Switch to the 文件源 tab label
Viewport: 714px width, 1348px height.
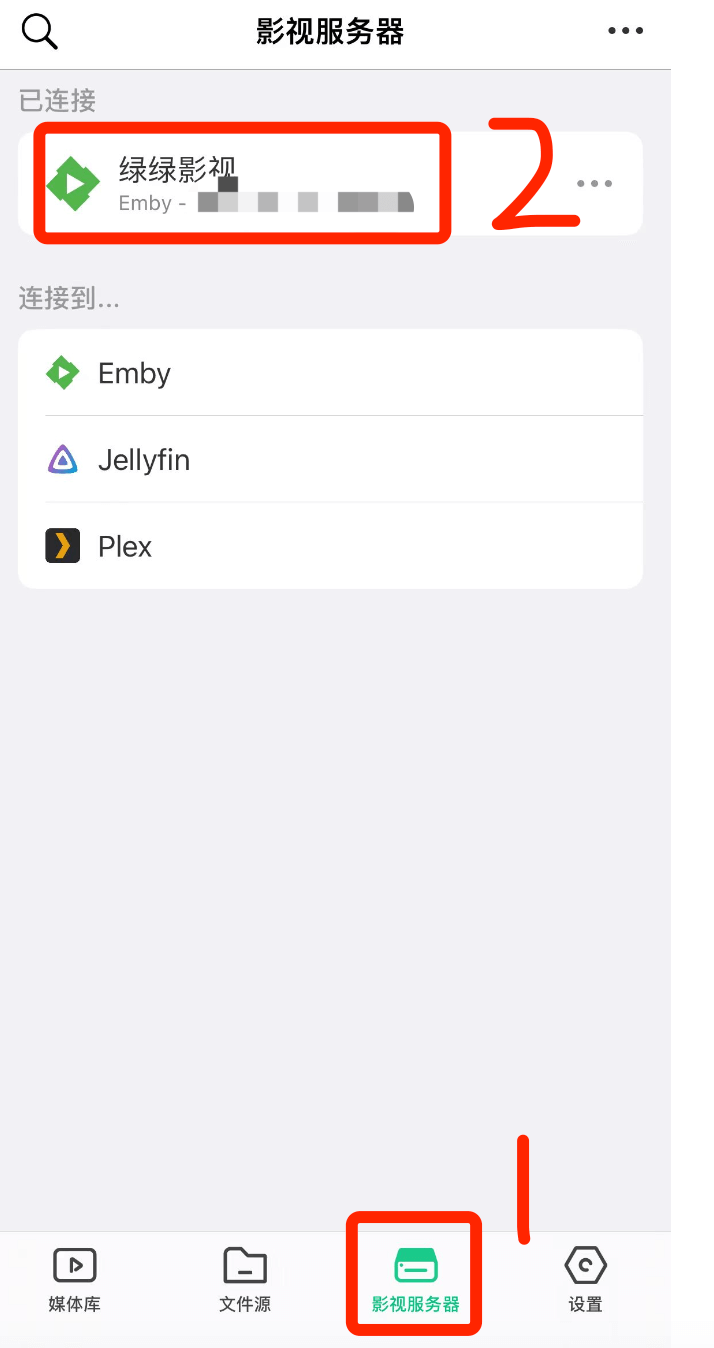coord(245,1304)
